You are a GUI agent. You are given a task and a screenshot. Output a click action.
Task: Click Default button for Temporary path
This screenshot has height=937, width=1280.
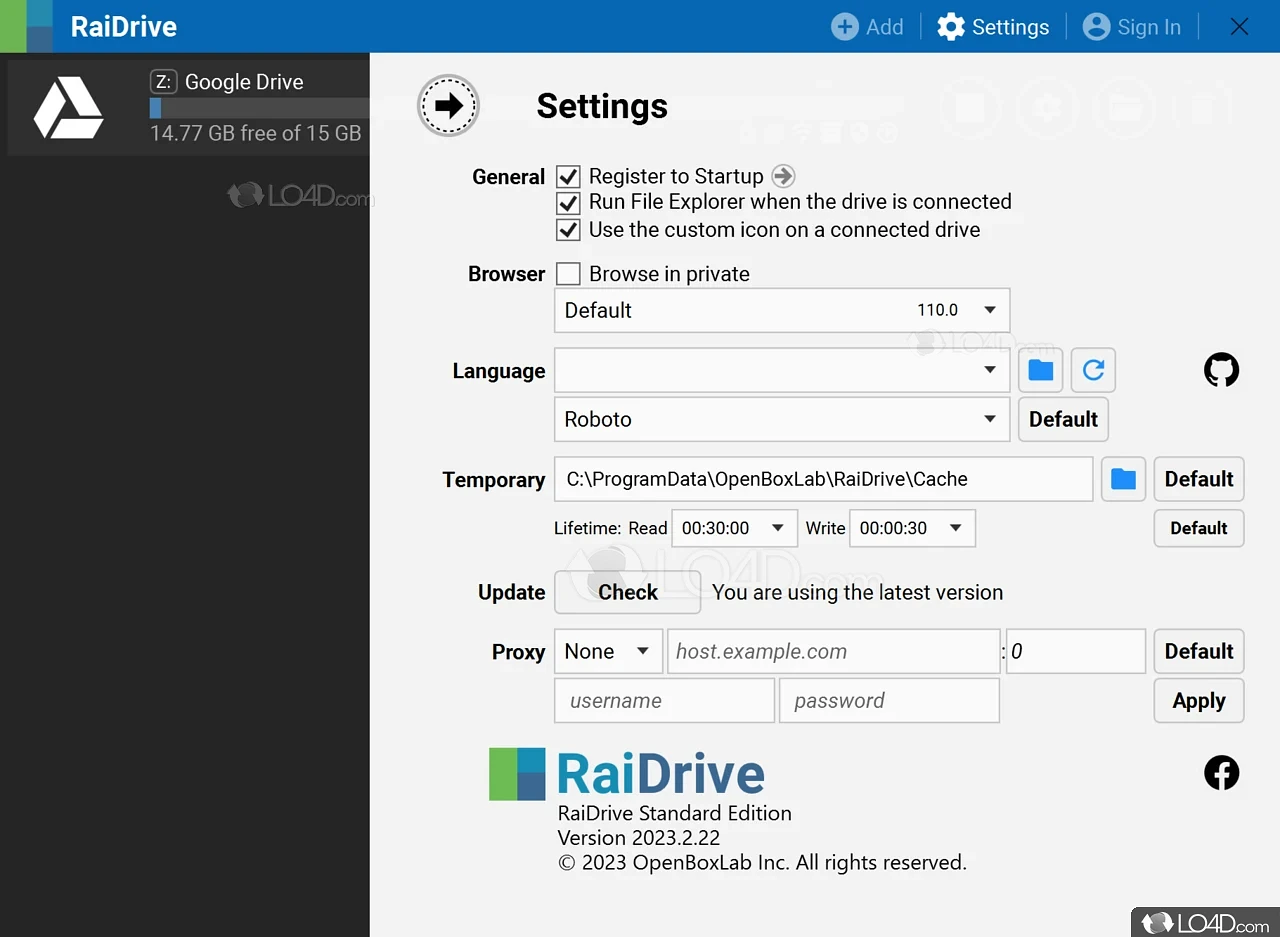[1199, 479]
